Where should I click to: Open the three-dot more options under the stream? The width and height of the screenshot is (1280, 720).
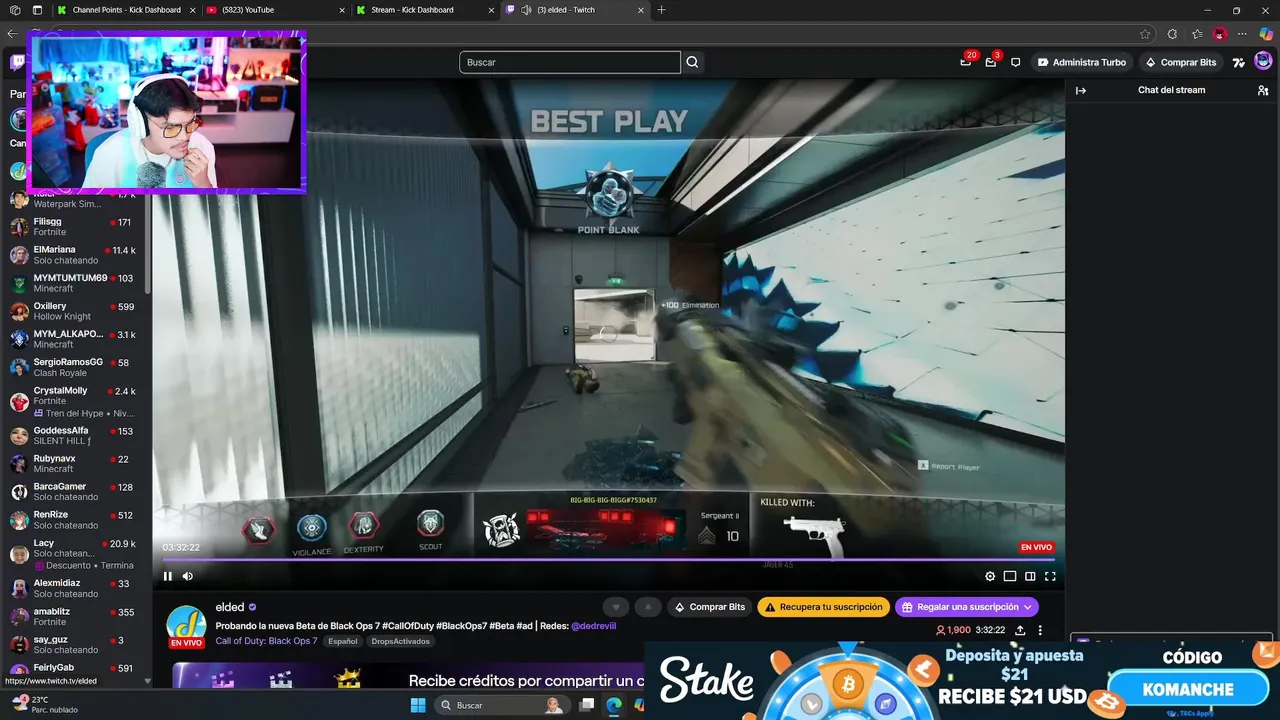point(1040,630)
